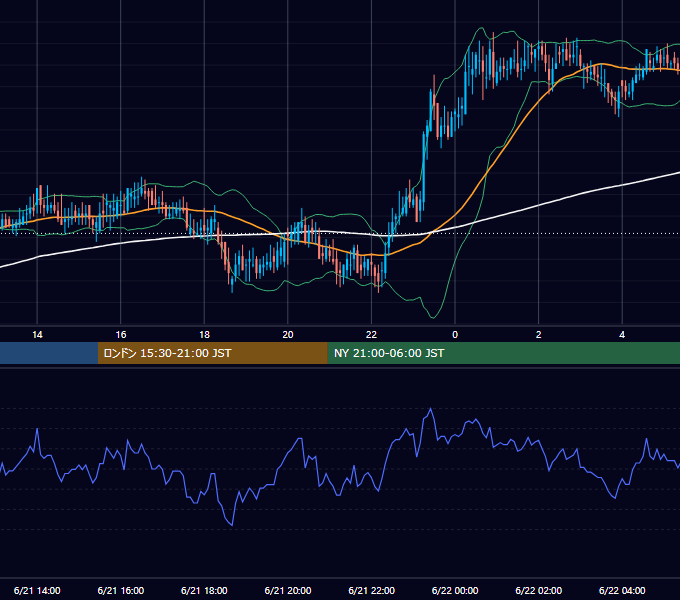Click the 6/21 16:00 date label
This screenshot has width=680, height=600.
[x=121, y=590]
